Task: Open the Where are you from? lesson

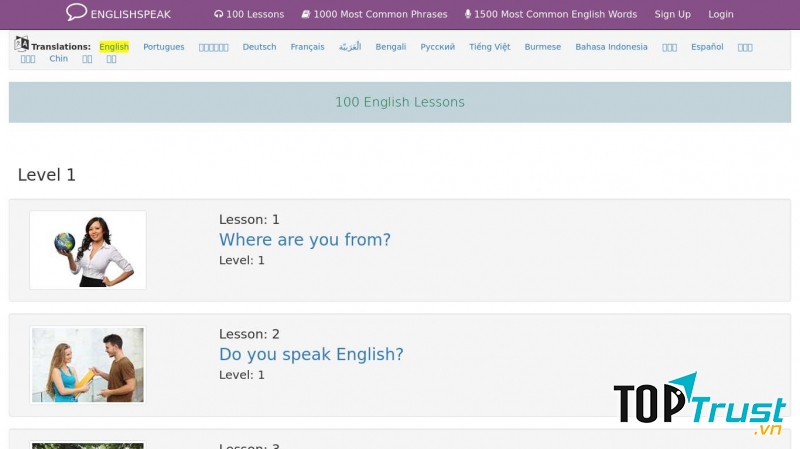Action: pos(305,239)
